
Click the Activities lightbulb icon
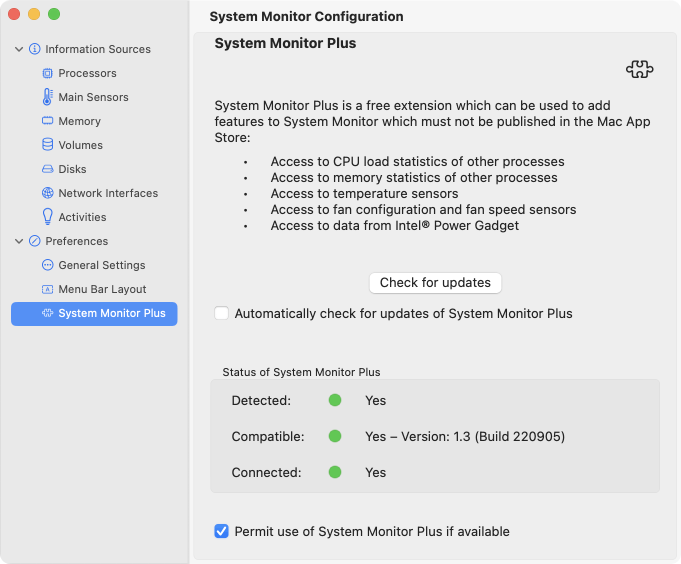[47, 217]
